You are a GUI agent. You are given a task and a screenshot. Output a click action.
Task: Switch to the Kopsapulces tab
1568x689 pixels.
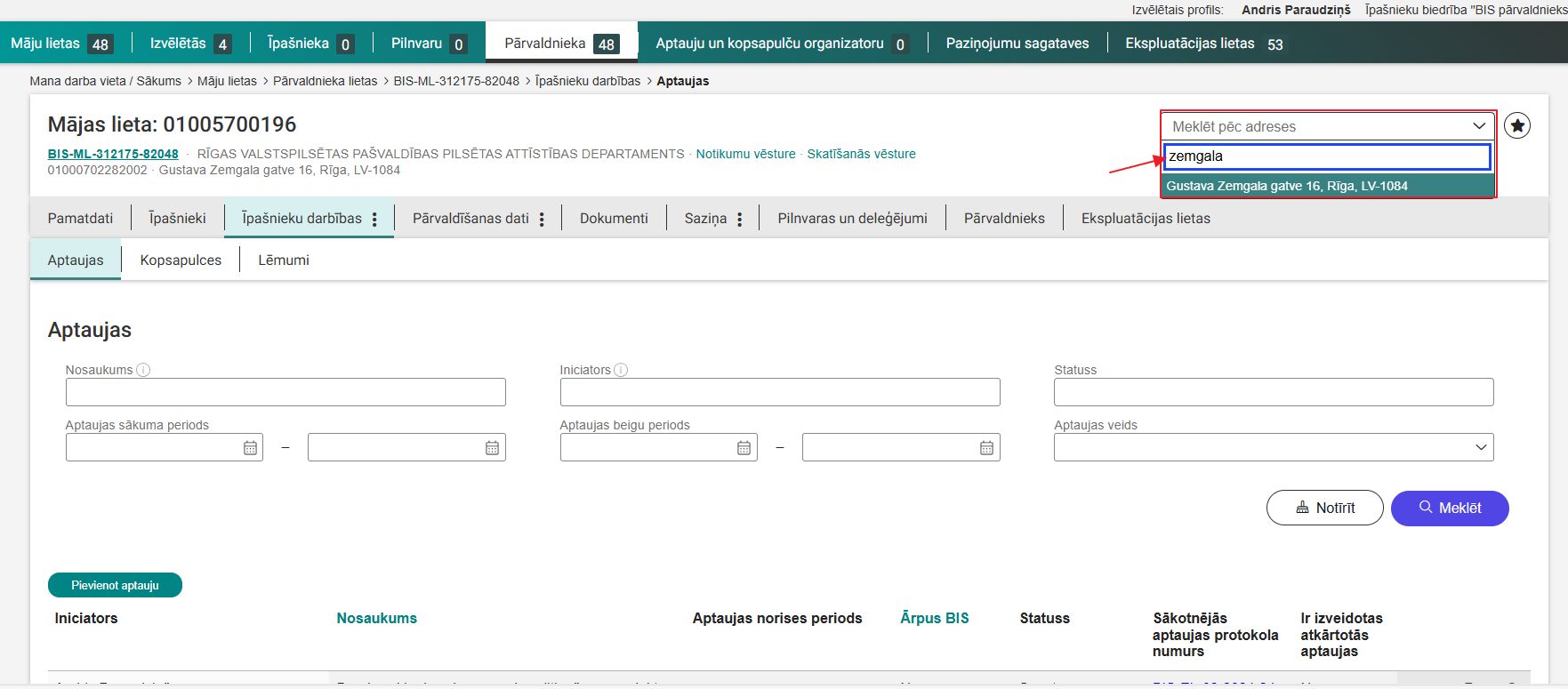click(181, 260)
